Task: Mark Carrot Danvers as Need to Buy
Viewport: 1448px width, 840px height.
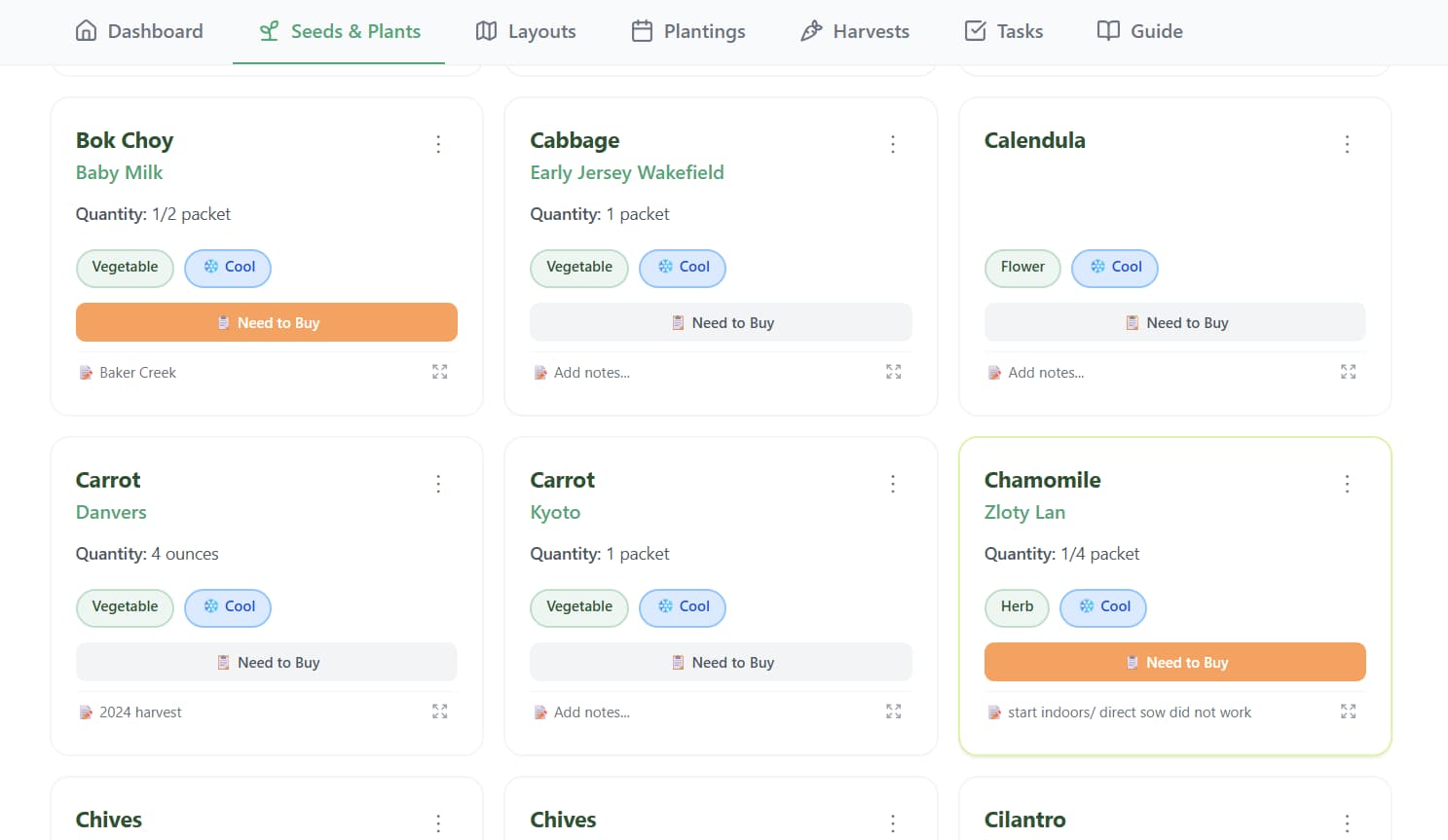Action: point(267,662)
